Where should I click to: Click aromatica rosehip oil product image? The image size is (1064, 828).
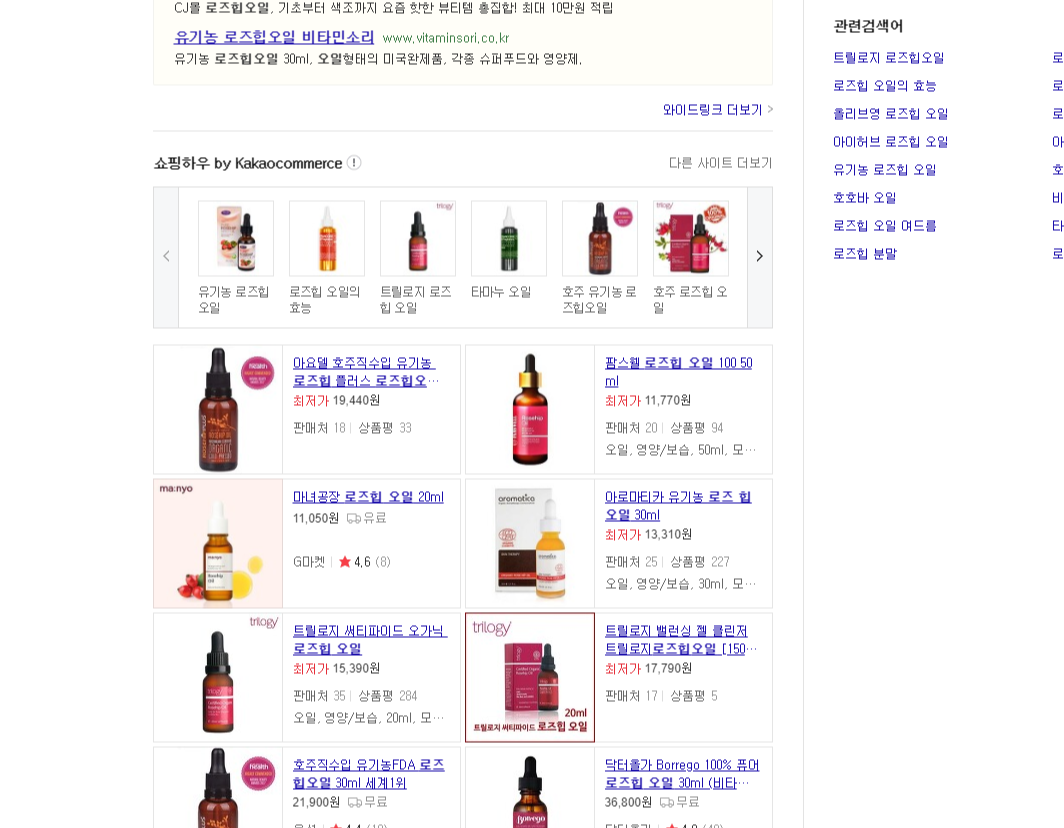point(530,543)
